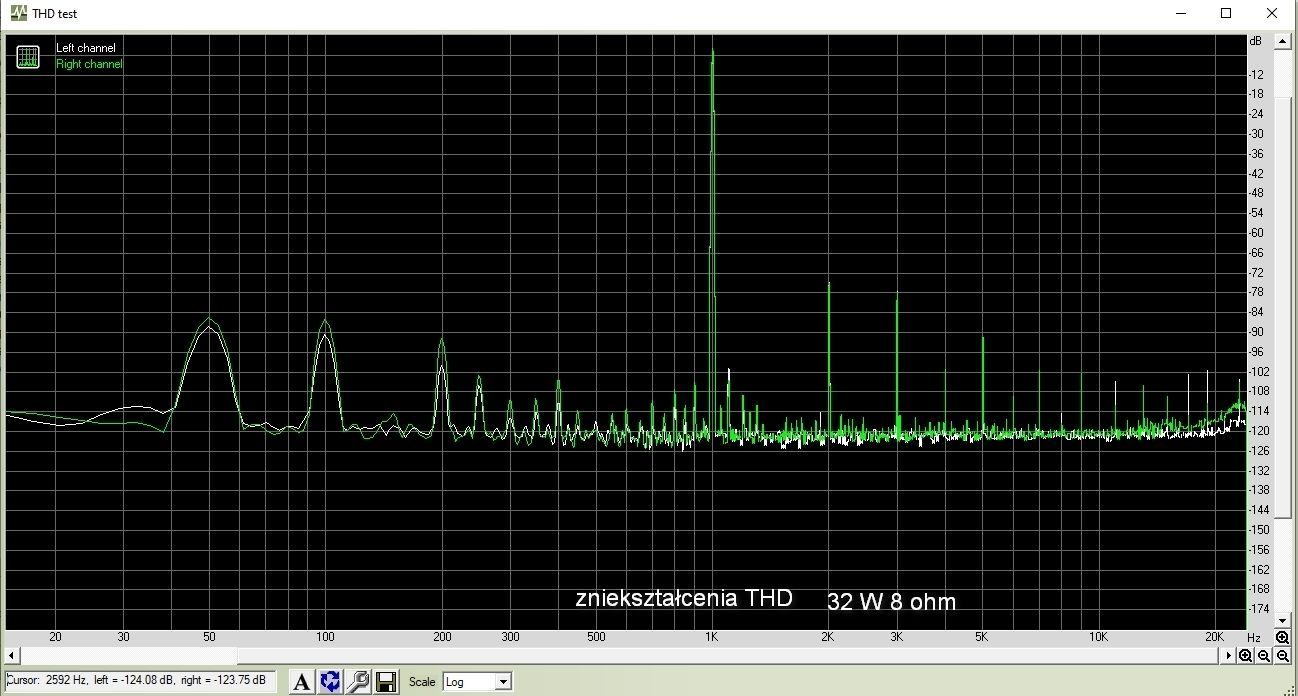This screenshot has width=1298, height=696.
Task: Zoom out on the vertical dB axis
Action: 1282,656
